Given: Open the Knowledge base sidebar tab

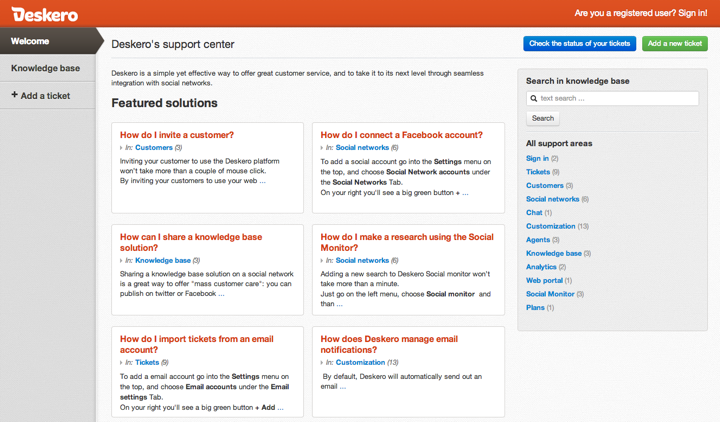Looking at the screenshot, I should coord(48,68).
